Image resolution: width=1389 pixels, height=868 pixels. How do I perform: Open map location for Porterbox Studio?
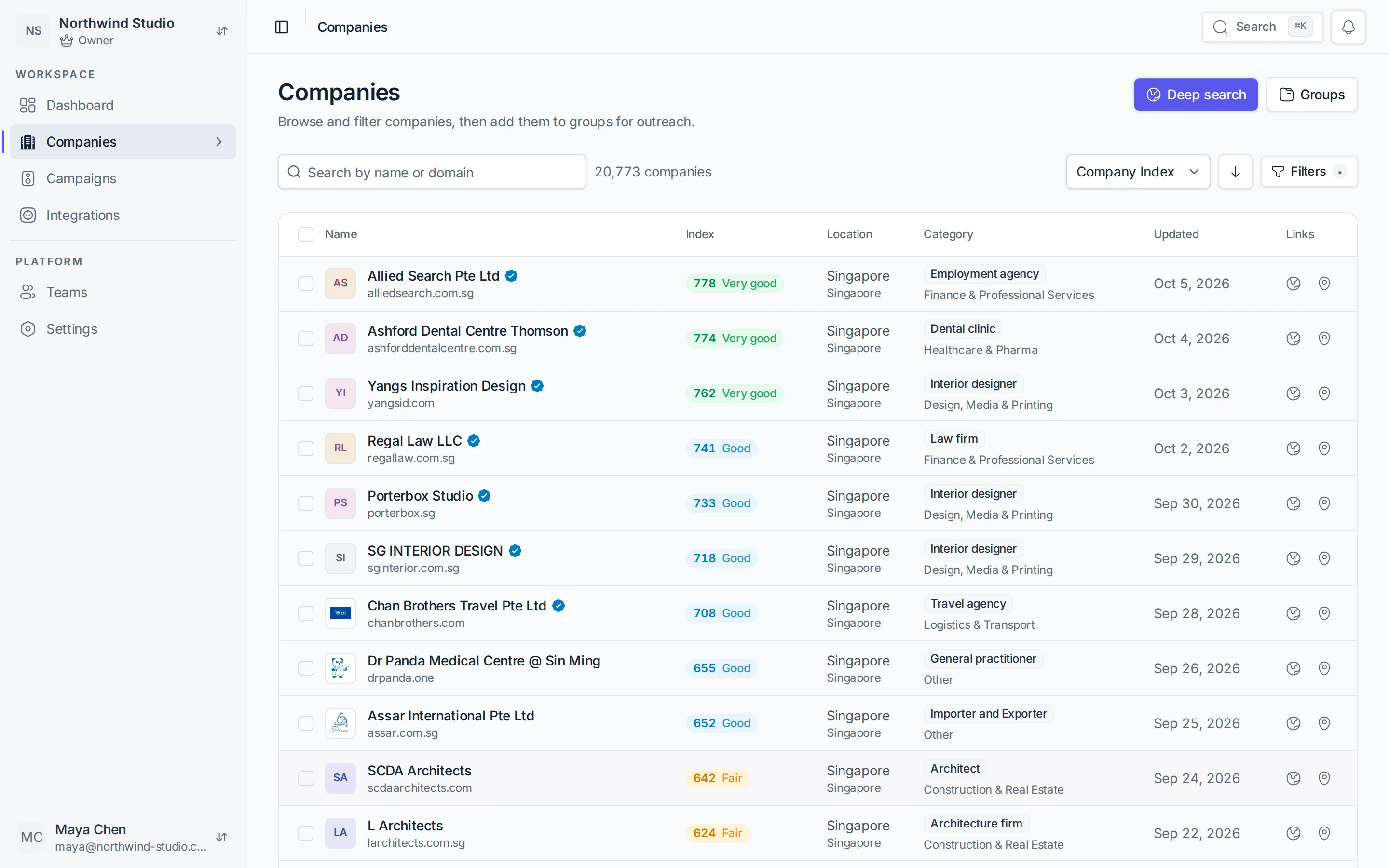click(1324, 503)
